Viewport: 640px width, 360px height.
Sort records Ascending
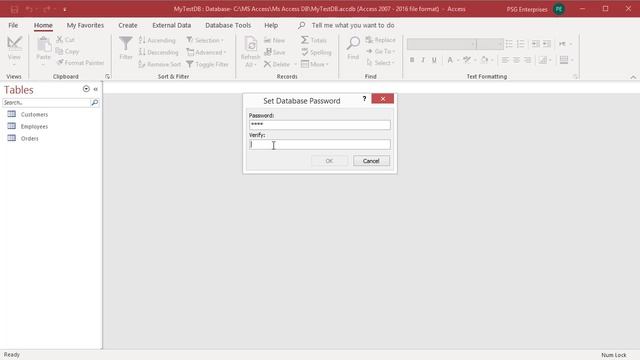(x=157, y=40)
